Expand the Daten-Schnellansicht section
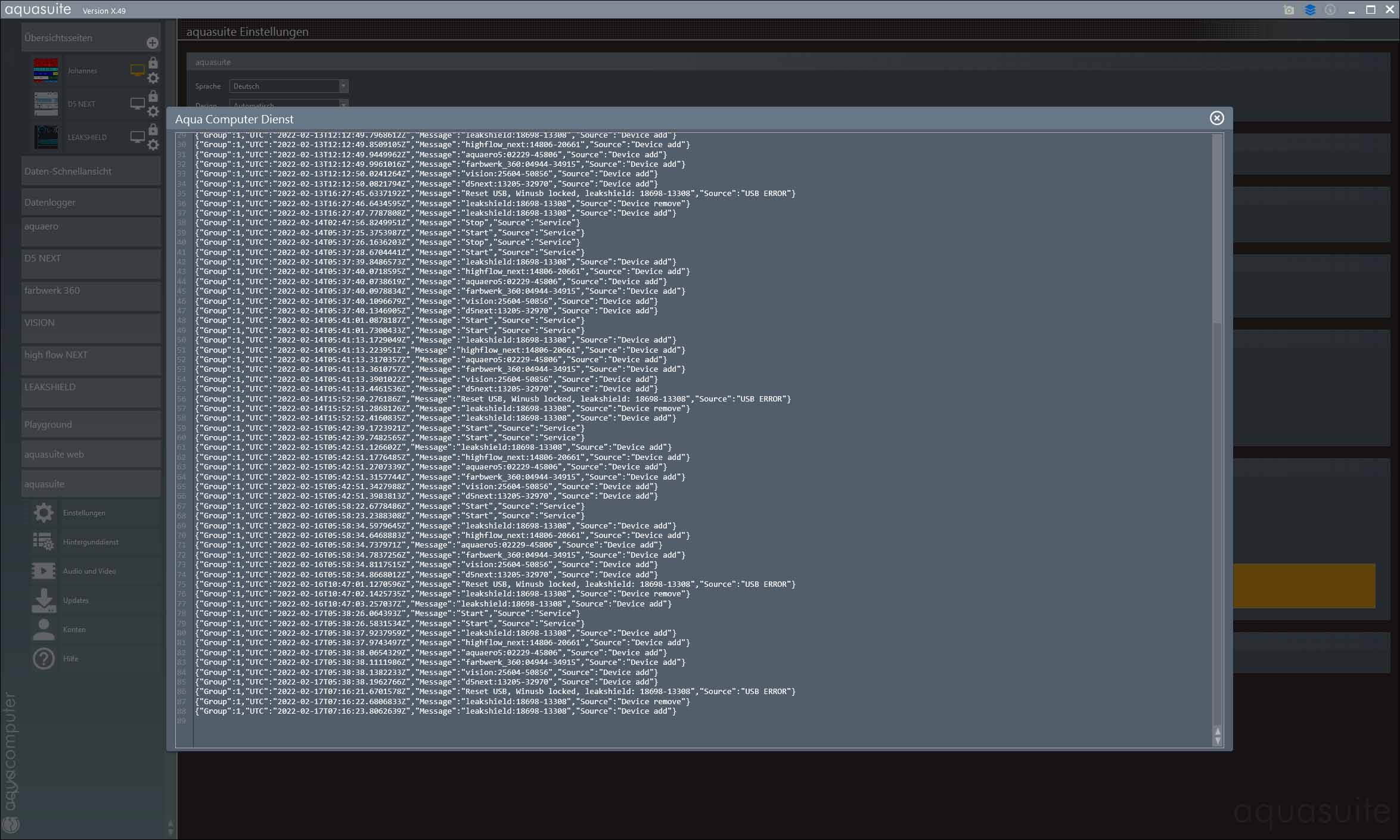 pyautogui.click(x=91, y=171)
